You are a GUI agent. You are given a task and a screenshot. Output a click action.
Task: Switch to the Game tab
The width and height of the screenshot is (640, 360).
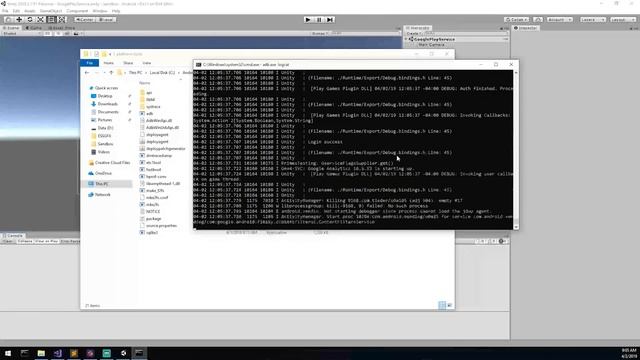33,28
